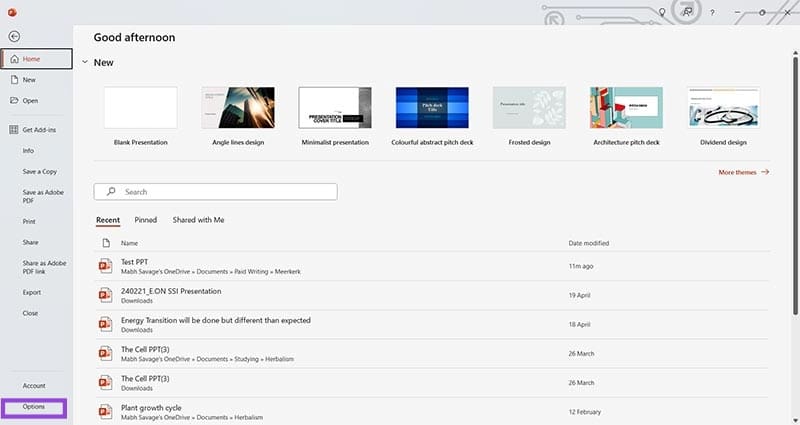The height and width of the screenshot is (425, 800).
Task: Sort by Date modified column
Action: [588, 243]
